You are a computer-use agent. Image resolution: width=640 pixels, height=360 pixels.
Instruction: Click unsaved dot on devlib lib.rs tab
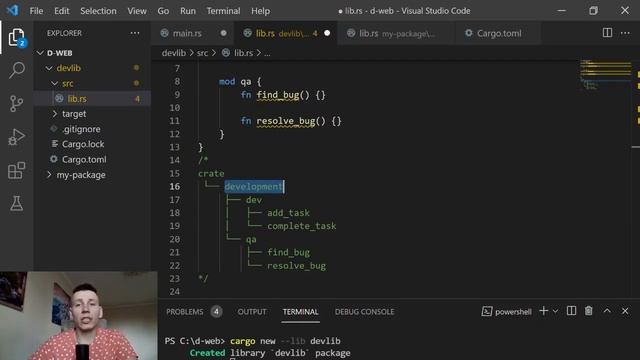pos(327,33)
